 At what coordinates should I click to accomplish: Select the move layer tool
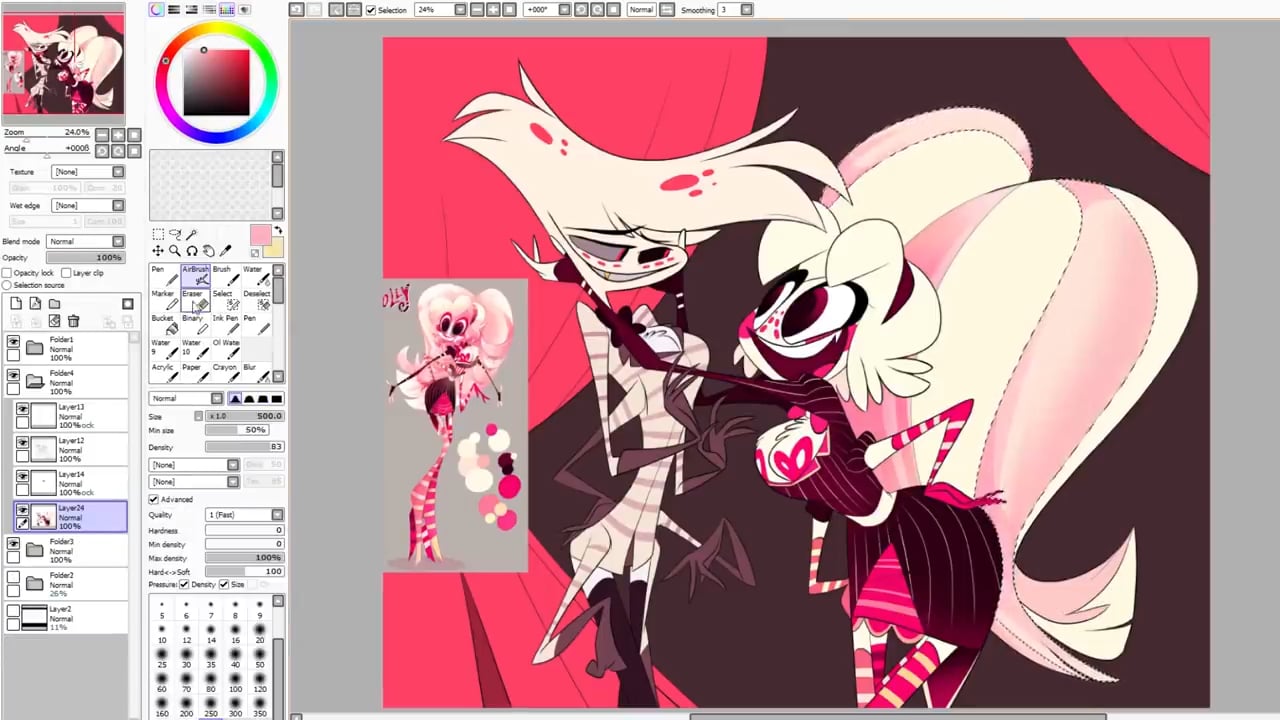pyautogui.click(x=158, y=251)
